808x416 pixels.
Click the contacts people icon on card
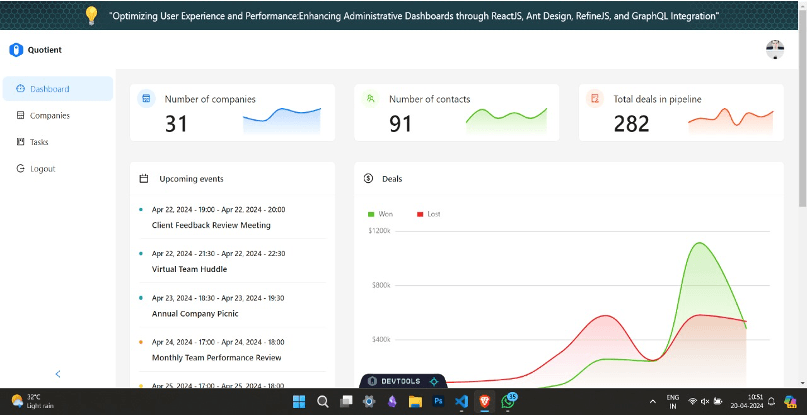pyautogui.click(x=370, y=99)
